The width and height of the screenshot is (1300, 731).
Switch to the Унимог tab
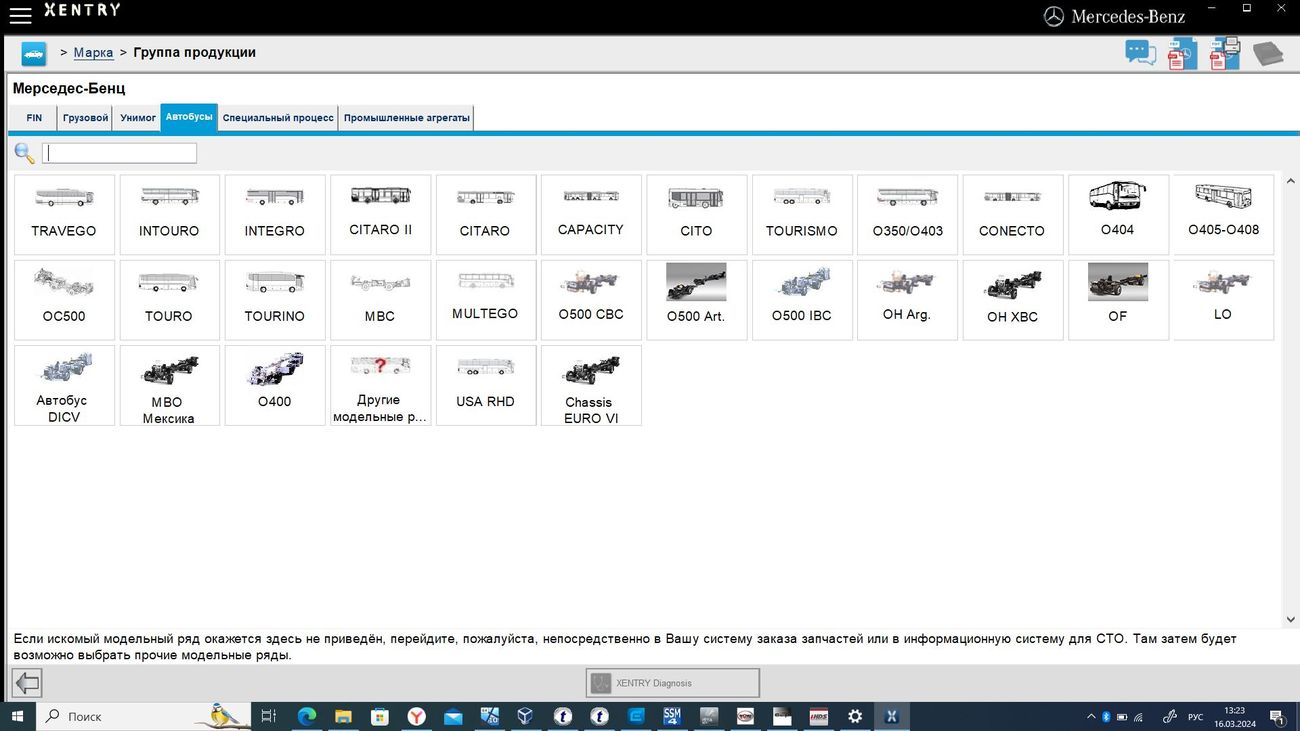(138, 118)
